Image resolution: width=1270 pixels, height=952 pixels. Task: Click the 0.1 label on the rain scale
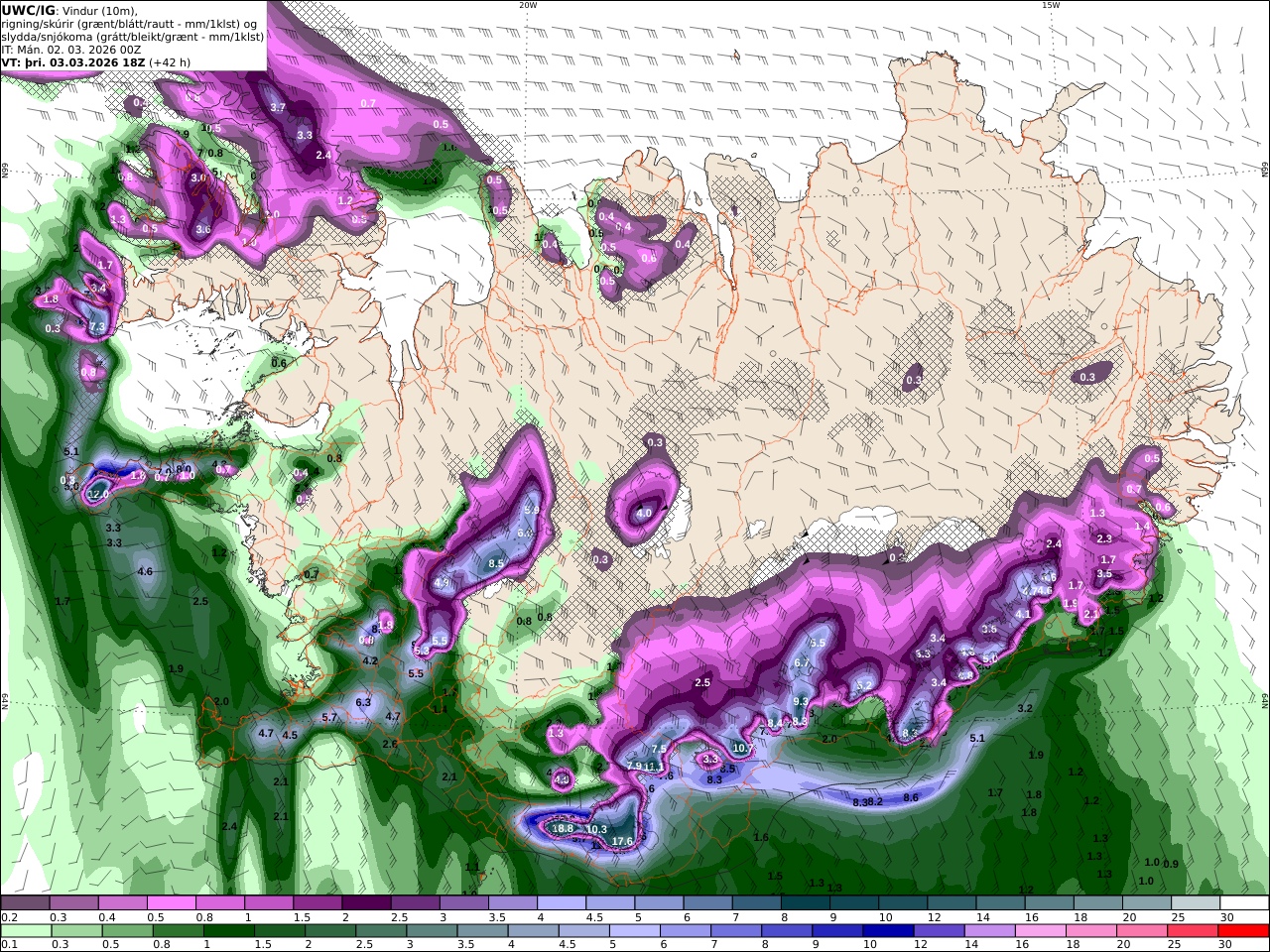[10, 945]
